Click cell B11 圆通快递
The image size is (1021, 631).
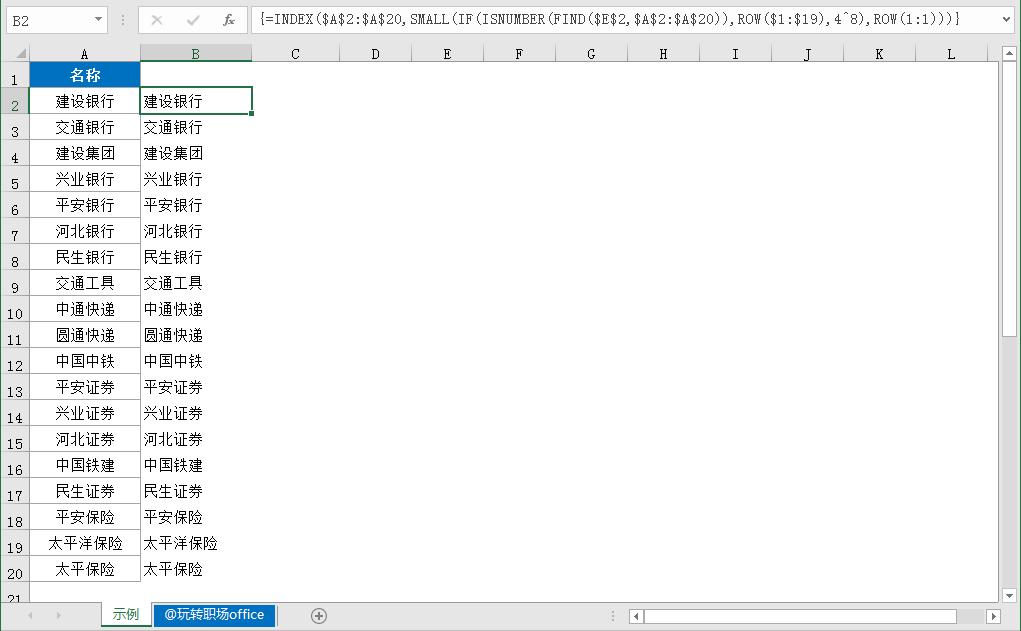196,335
